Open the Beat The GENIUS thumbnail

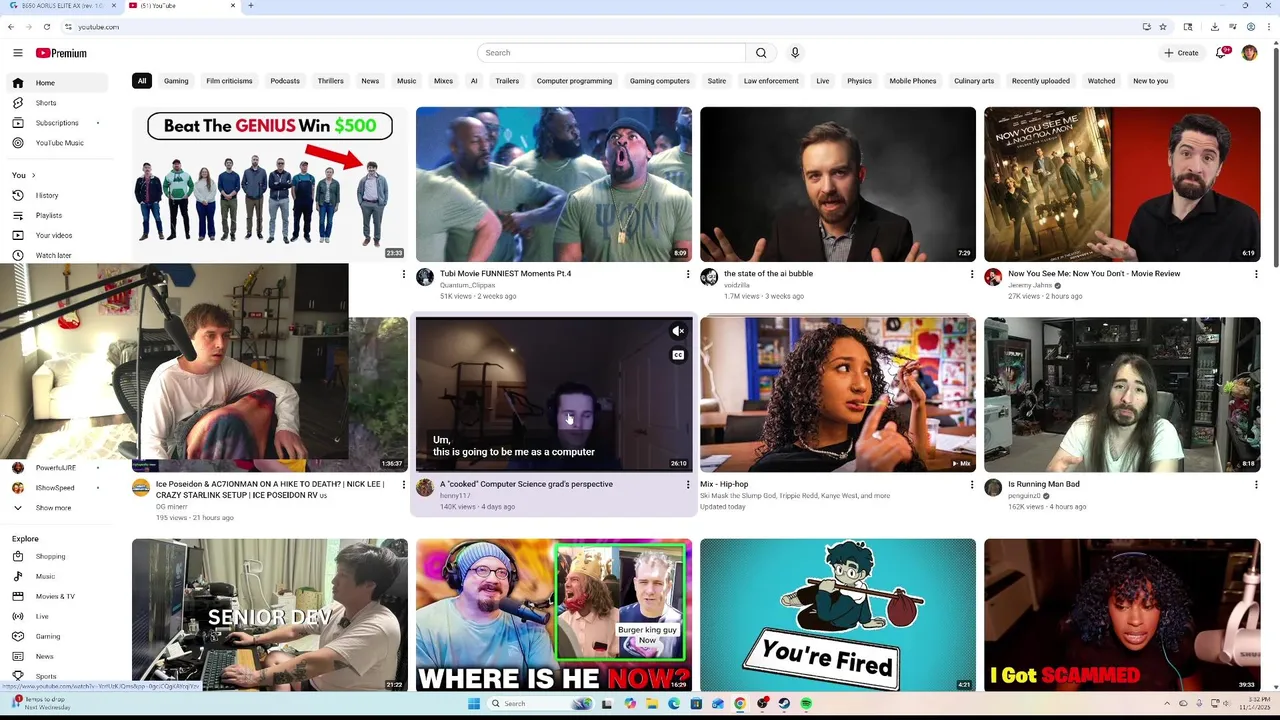[270, 184]
